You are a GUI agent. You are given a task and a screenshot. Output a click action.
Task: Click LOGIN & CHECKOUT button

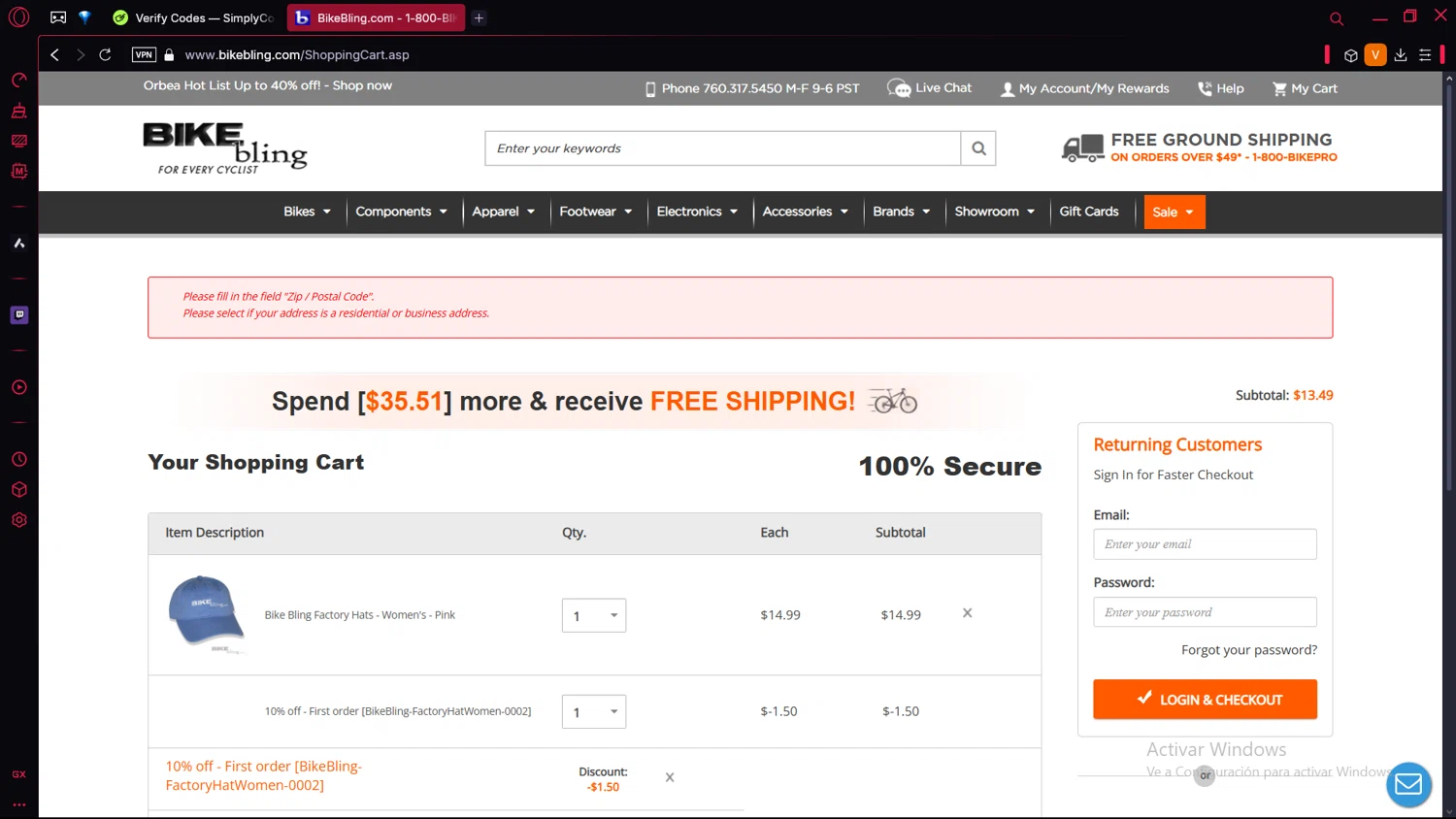coord(1205,700)
